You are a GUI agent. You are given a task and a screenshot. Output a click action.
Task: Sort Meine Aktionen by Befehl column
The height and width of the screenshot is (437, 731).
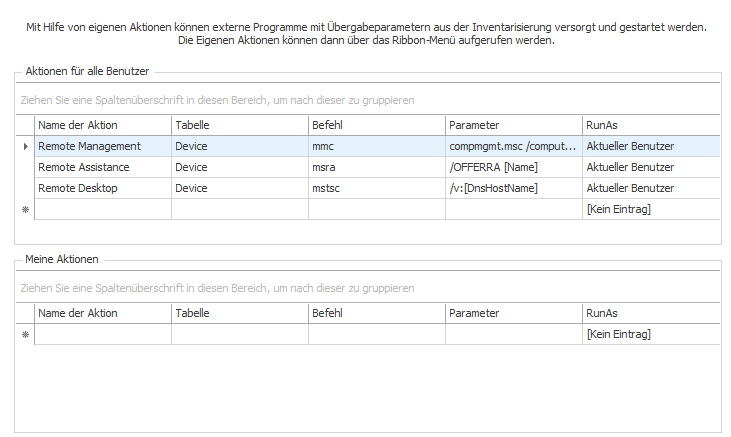(377, 313)
